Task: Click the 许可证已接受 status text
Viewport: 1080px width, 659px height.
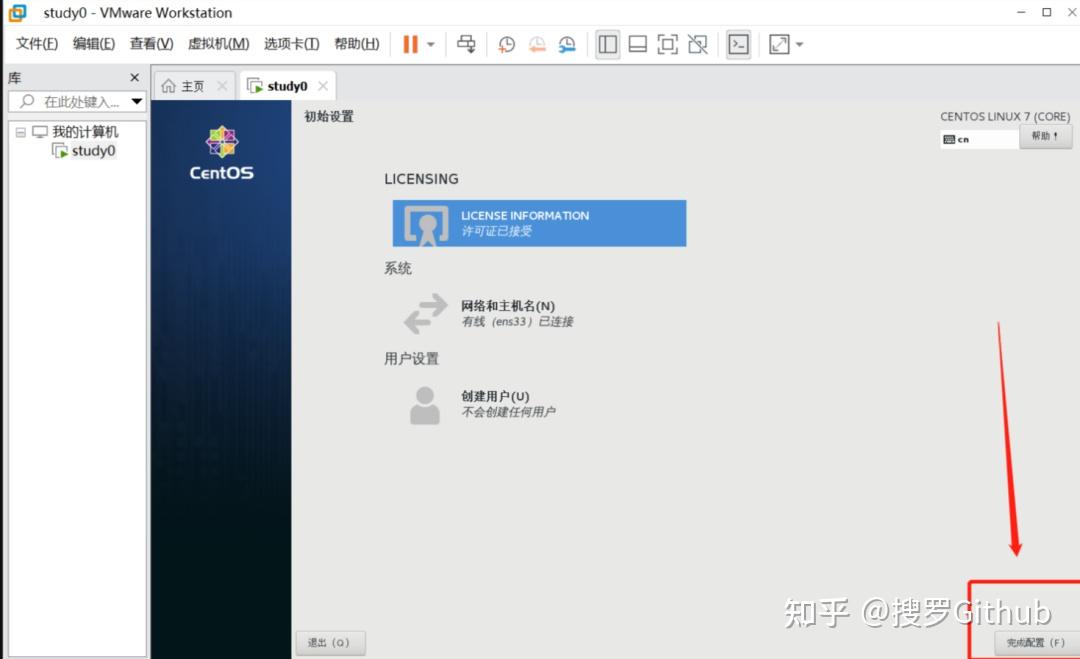Action: 496,231
